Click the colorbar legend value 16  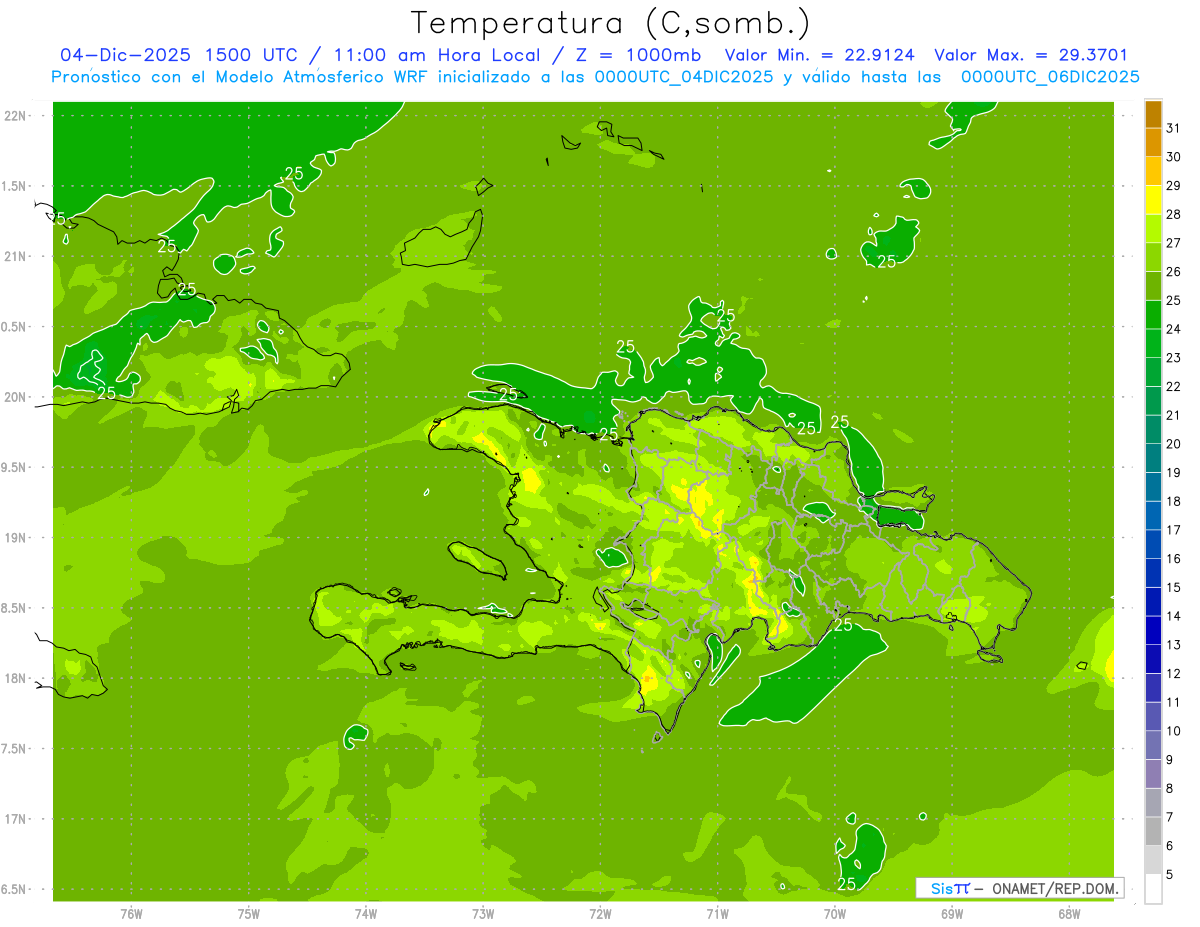1174,559
